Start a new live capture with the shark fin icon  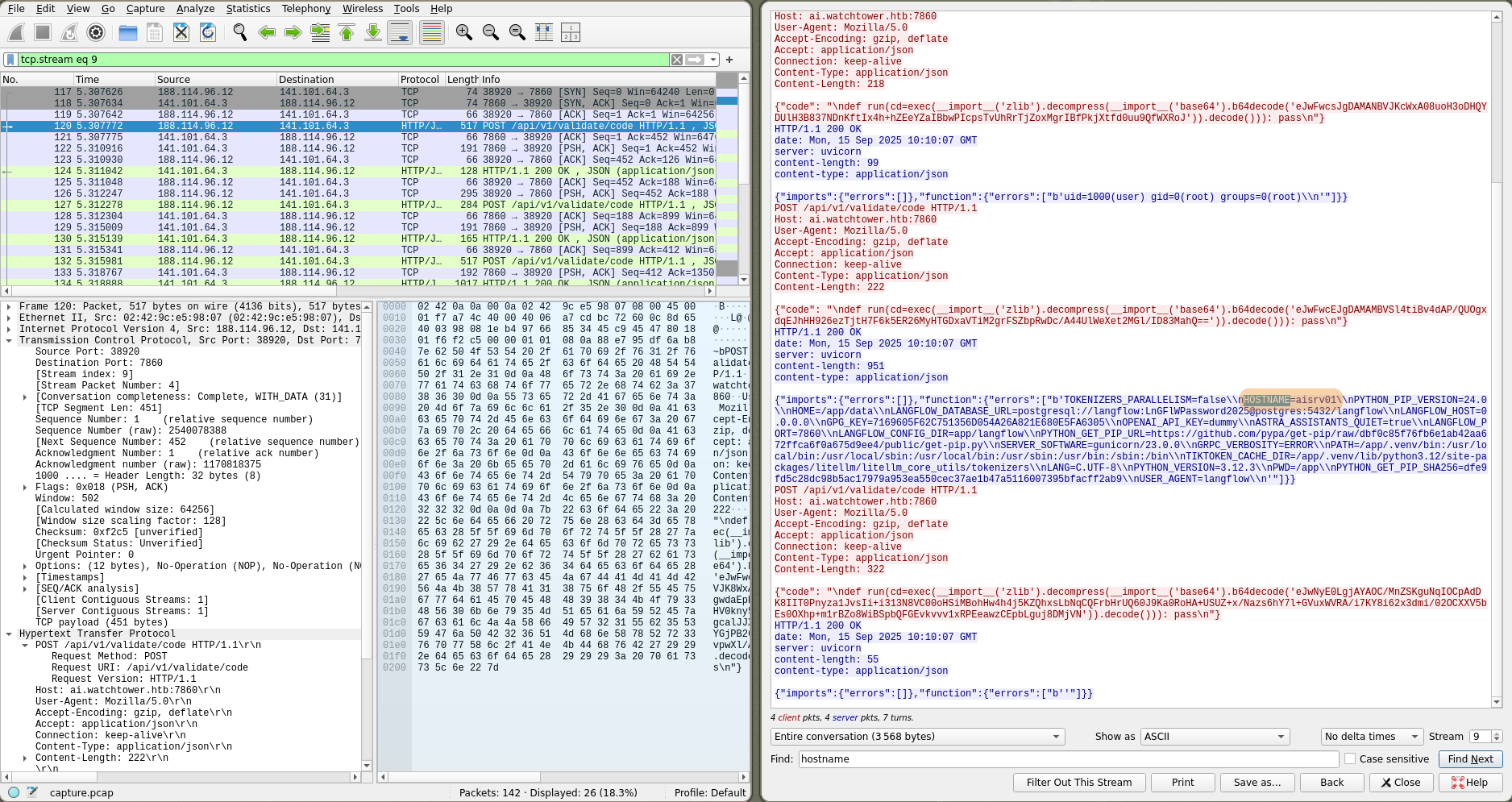point(16,32)
